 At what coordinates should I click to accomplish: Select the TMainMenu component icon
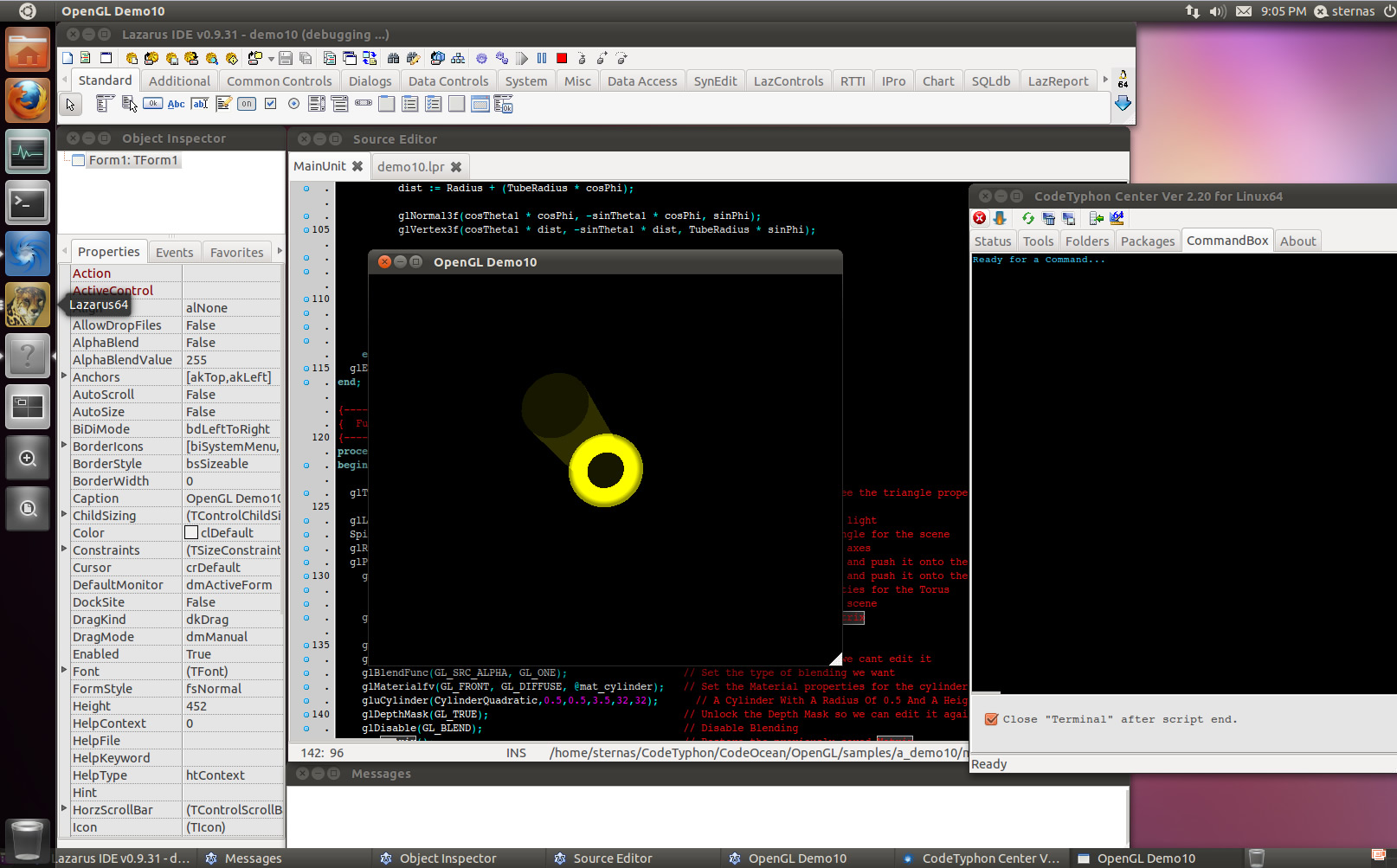[105, 105]
